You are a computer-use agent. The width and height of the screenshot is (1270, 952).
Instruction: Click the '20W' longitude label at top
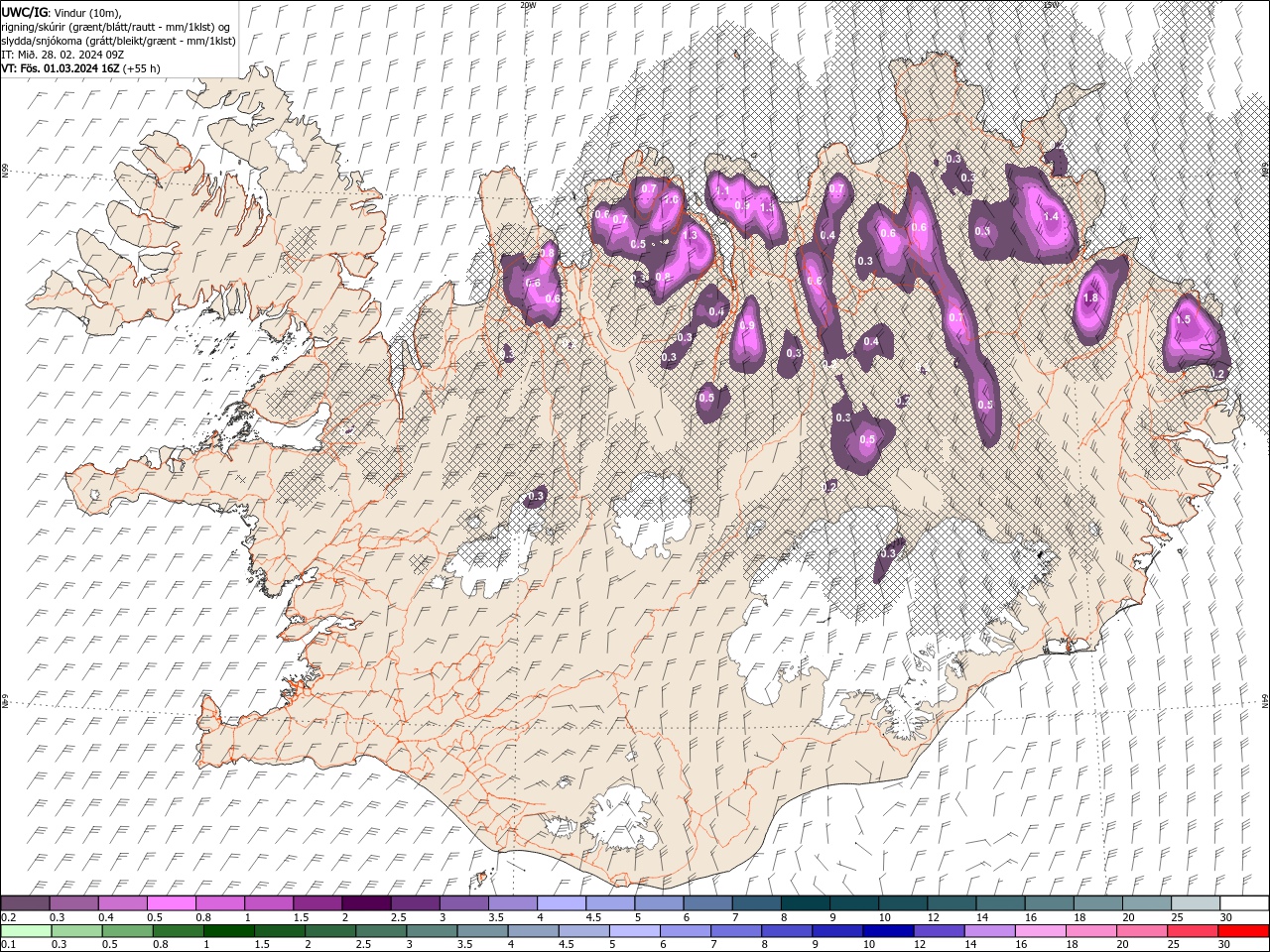(528, 5)
